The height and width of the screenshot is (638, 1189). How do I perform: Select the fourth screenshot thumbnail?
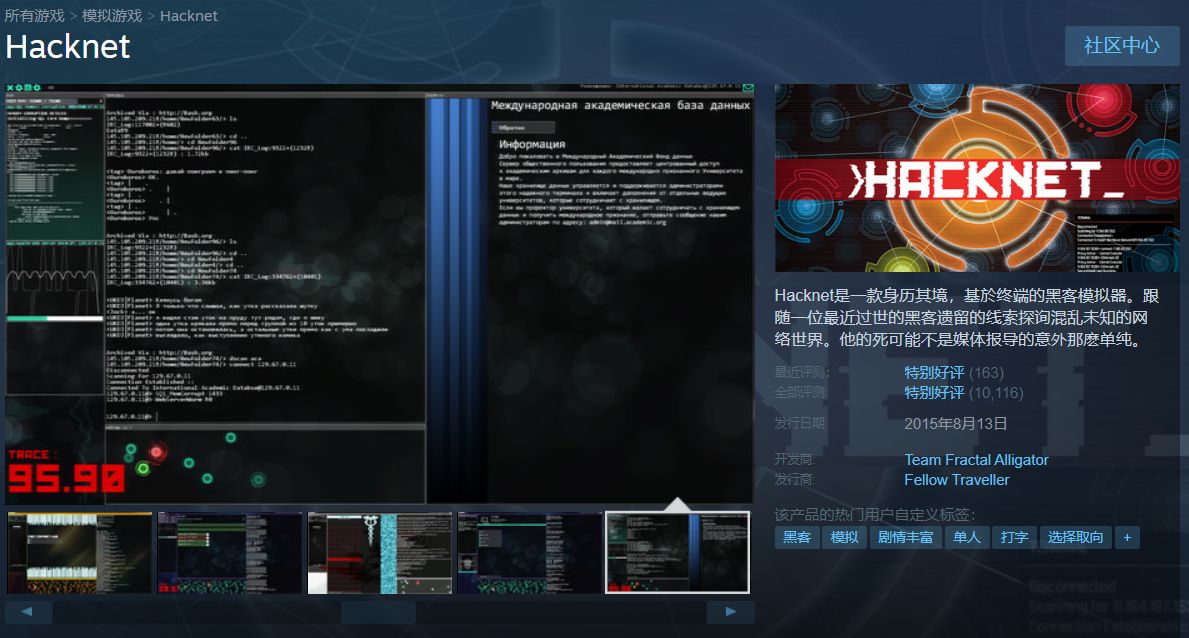(529, 552)
